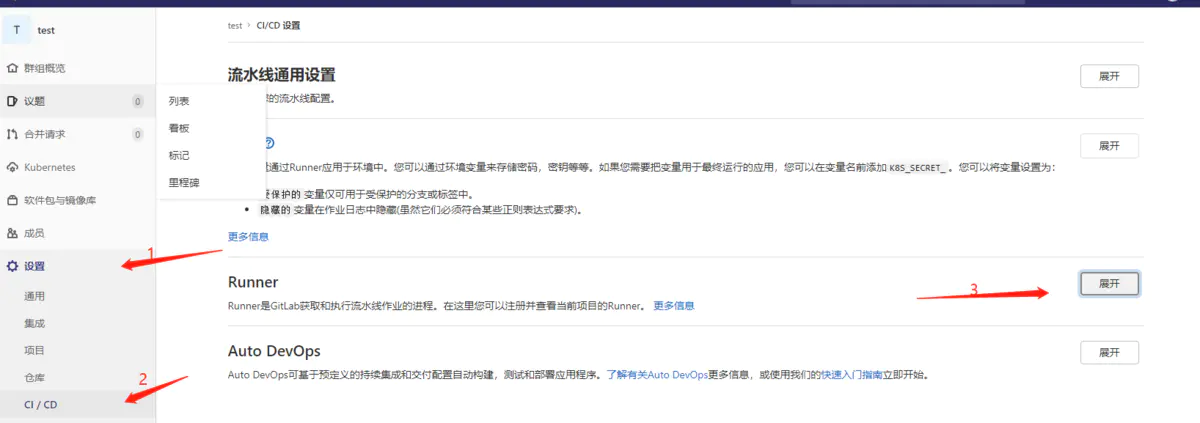Viewport: 1200px width, 423px height.
Task: Click the gear icon beside 设置
Action: 12,266
